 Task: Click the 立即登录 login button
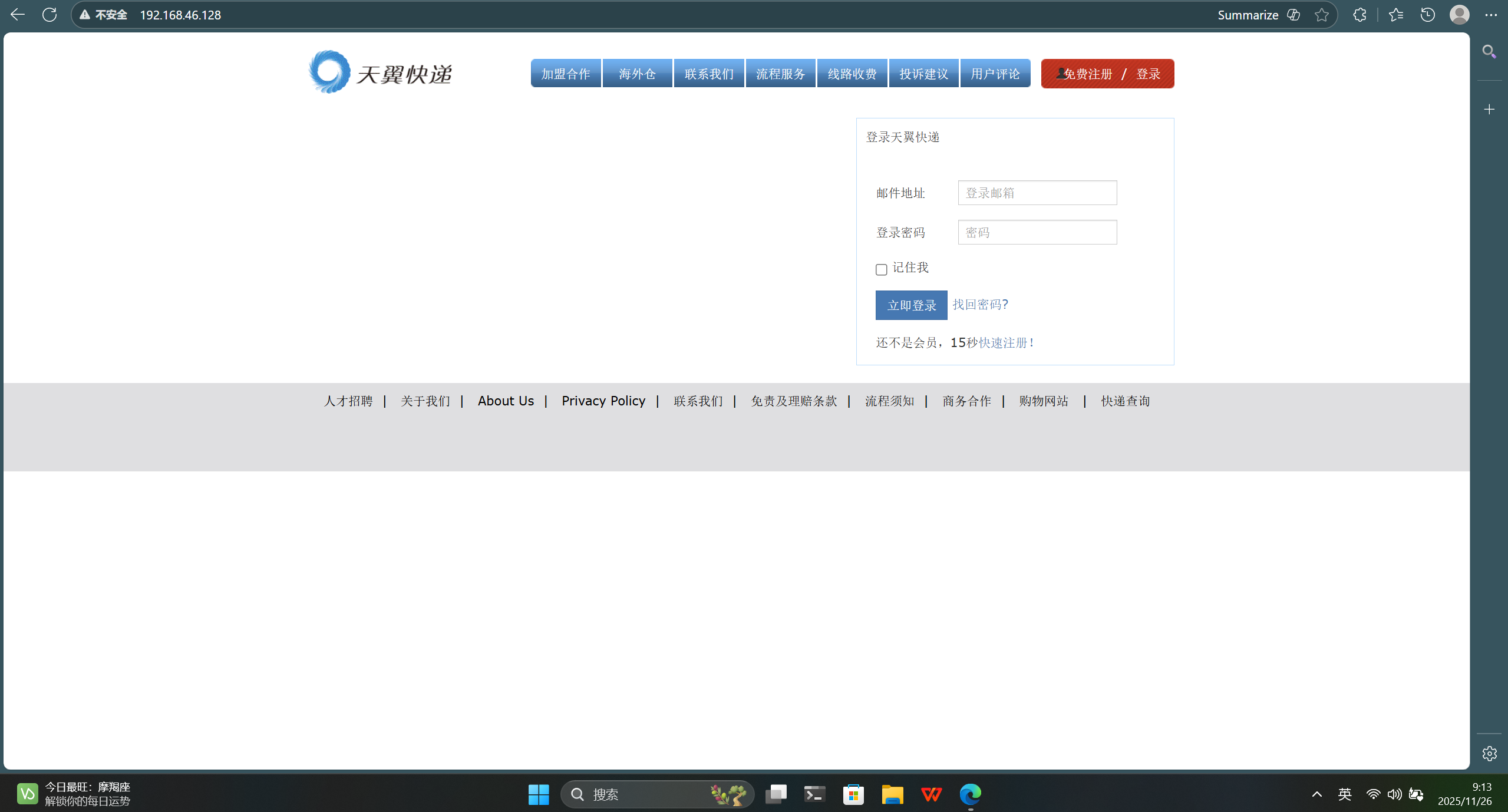coord(911,305)
